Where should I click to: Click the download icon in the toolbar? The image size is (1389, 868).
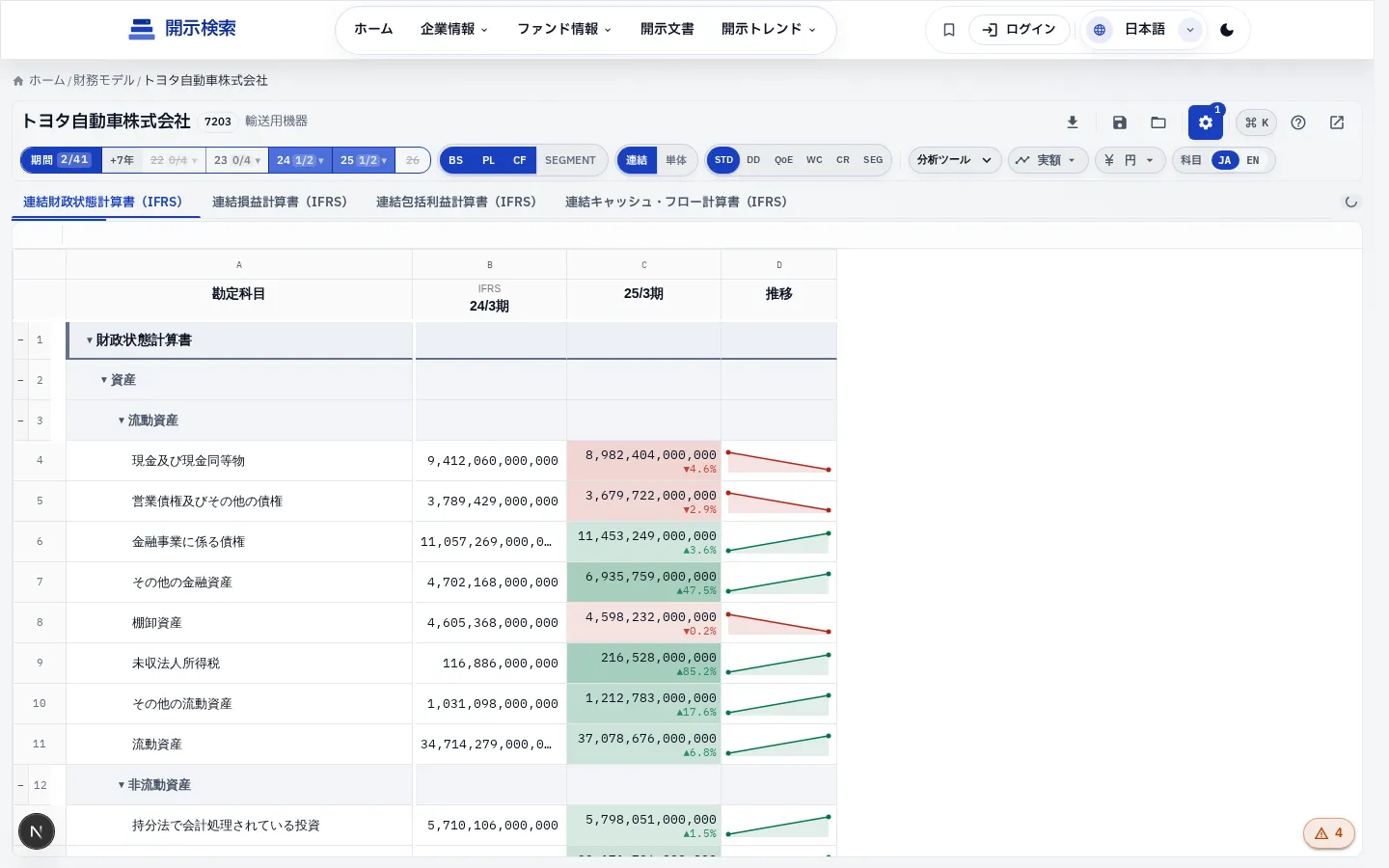(x=1072, y=122)
